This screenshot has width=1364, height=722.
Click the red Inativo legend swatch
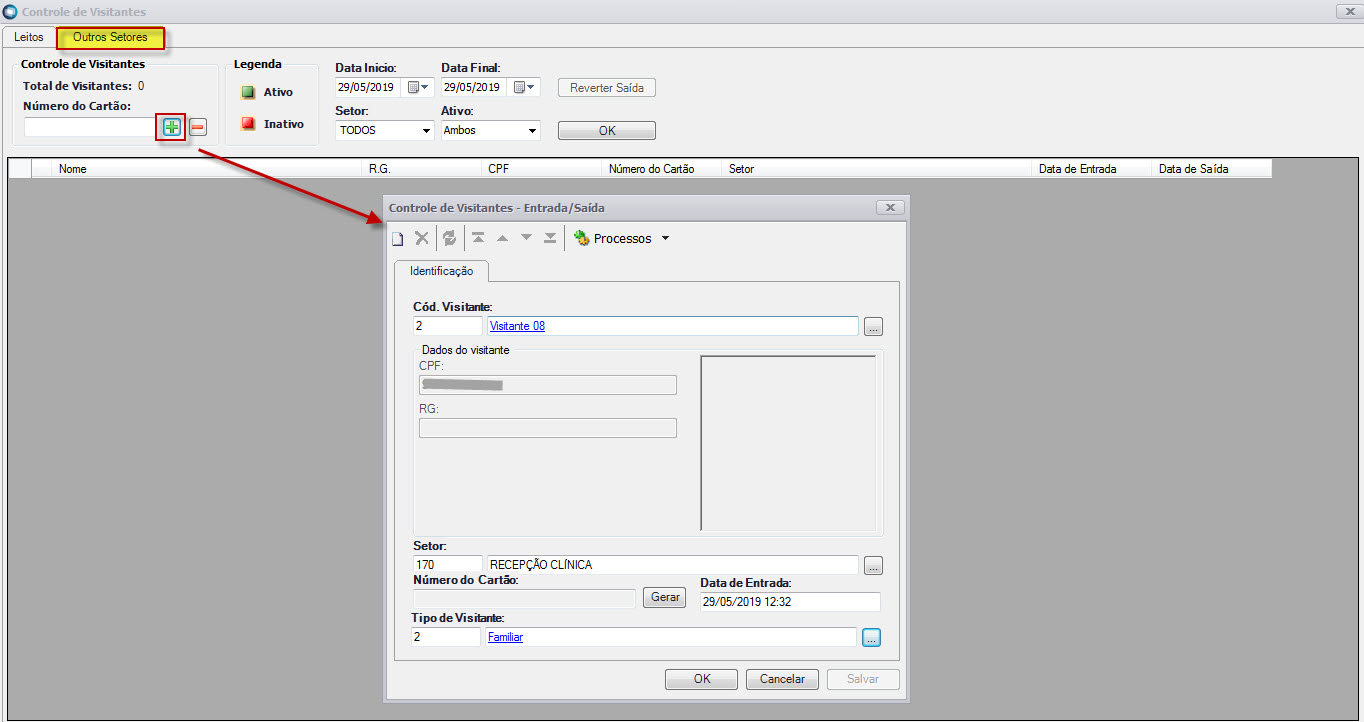pos(248,124)
